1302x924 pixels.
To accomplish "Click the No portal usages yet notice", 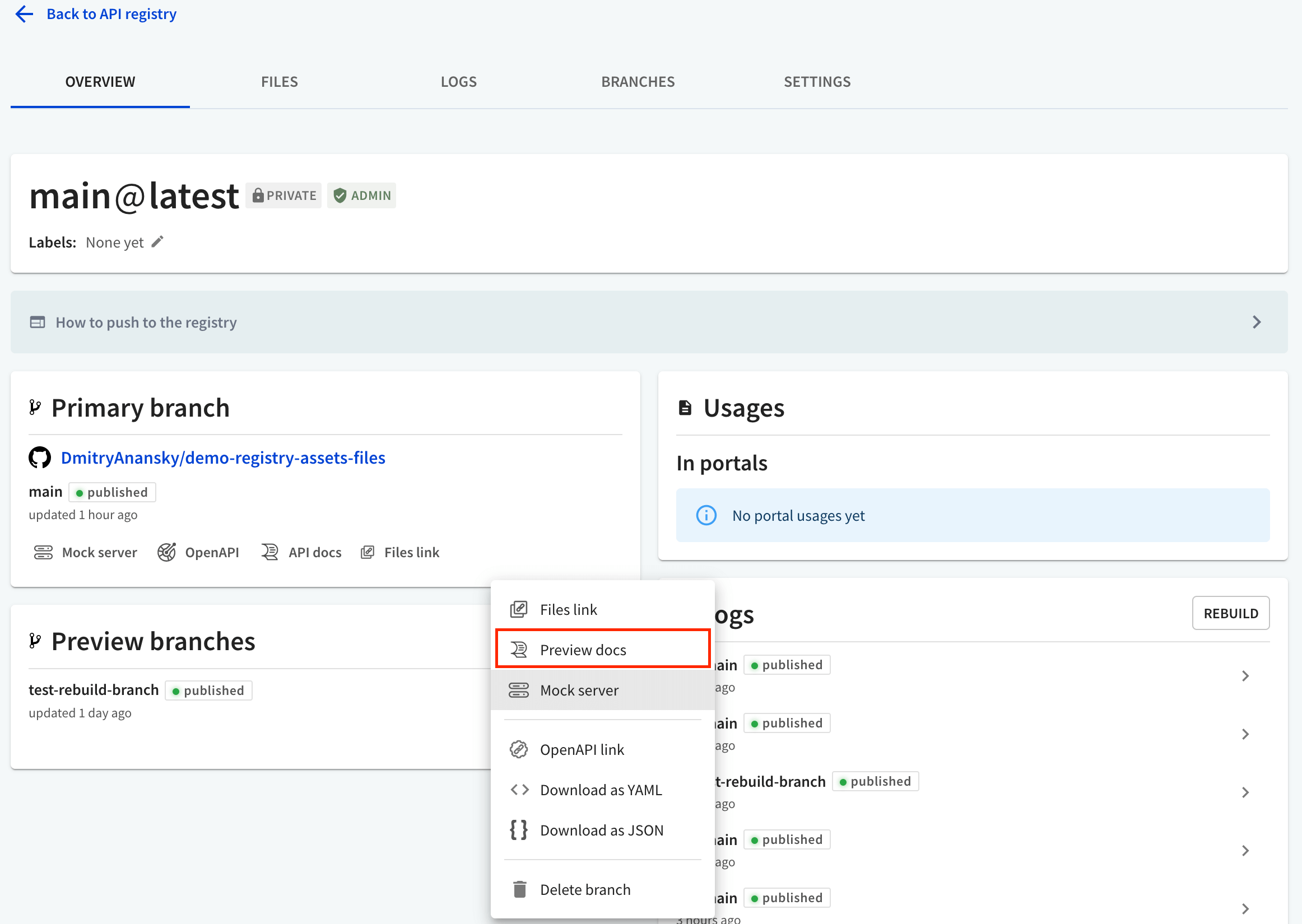I will [973, 516].
